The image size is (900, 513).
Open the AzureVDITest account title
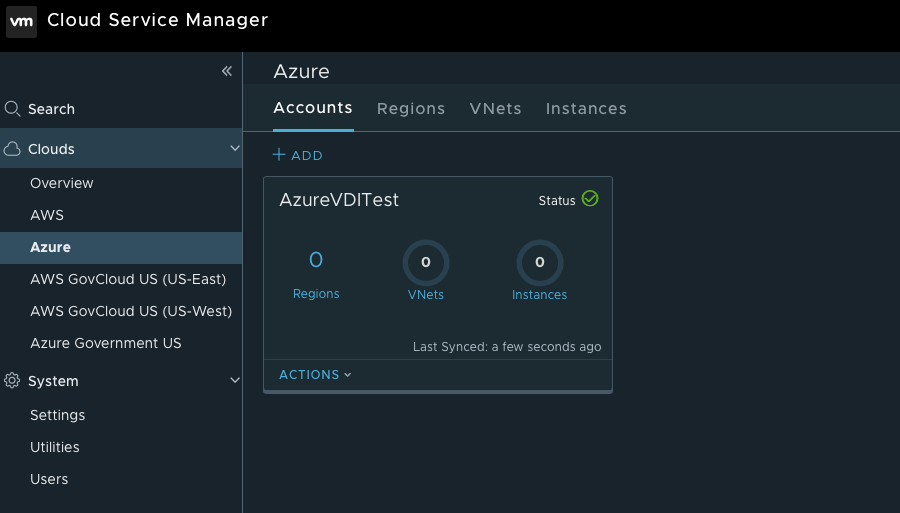(339, 200)
